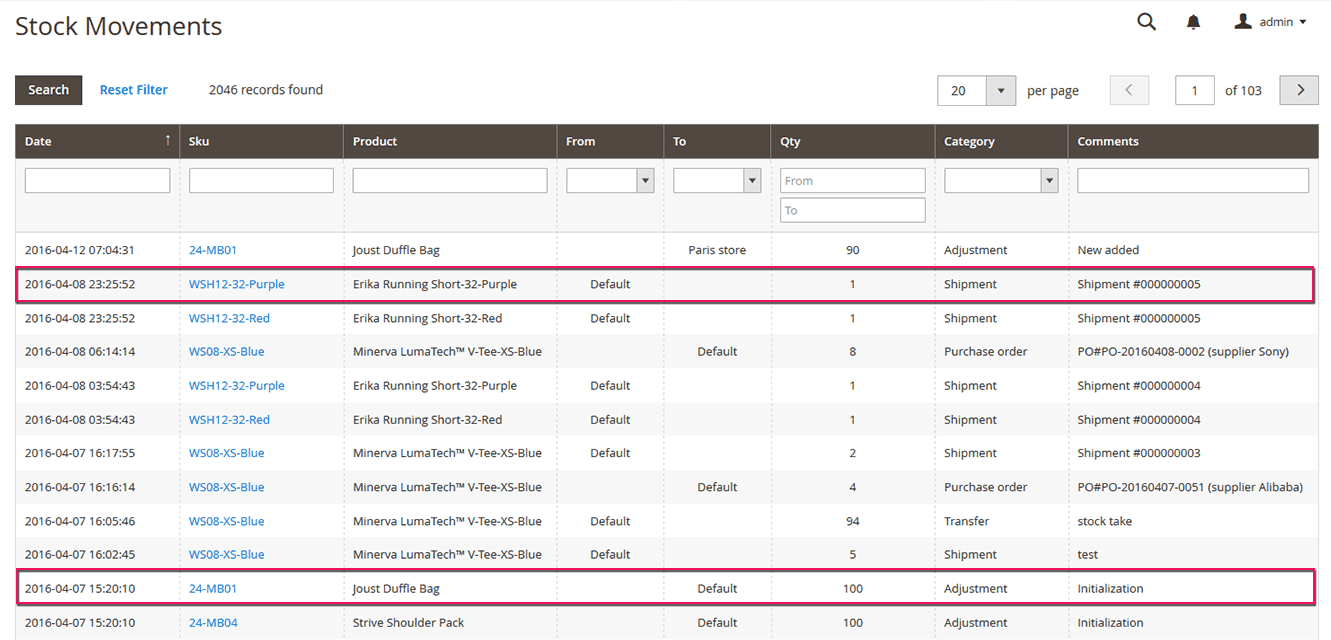Open WS08-XS-Blue link in the stock take row
This screenshot has height=640, width=1331.
coord(227,521)
